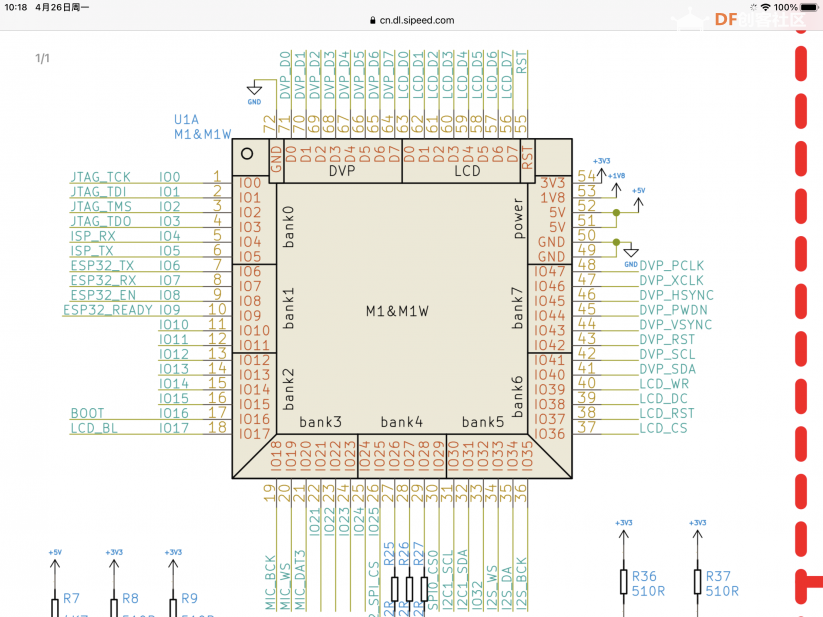
Task: Tap the power section label on the chip
Action: pyautogui.click(x=518, y=218)
